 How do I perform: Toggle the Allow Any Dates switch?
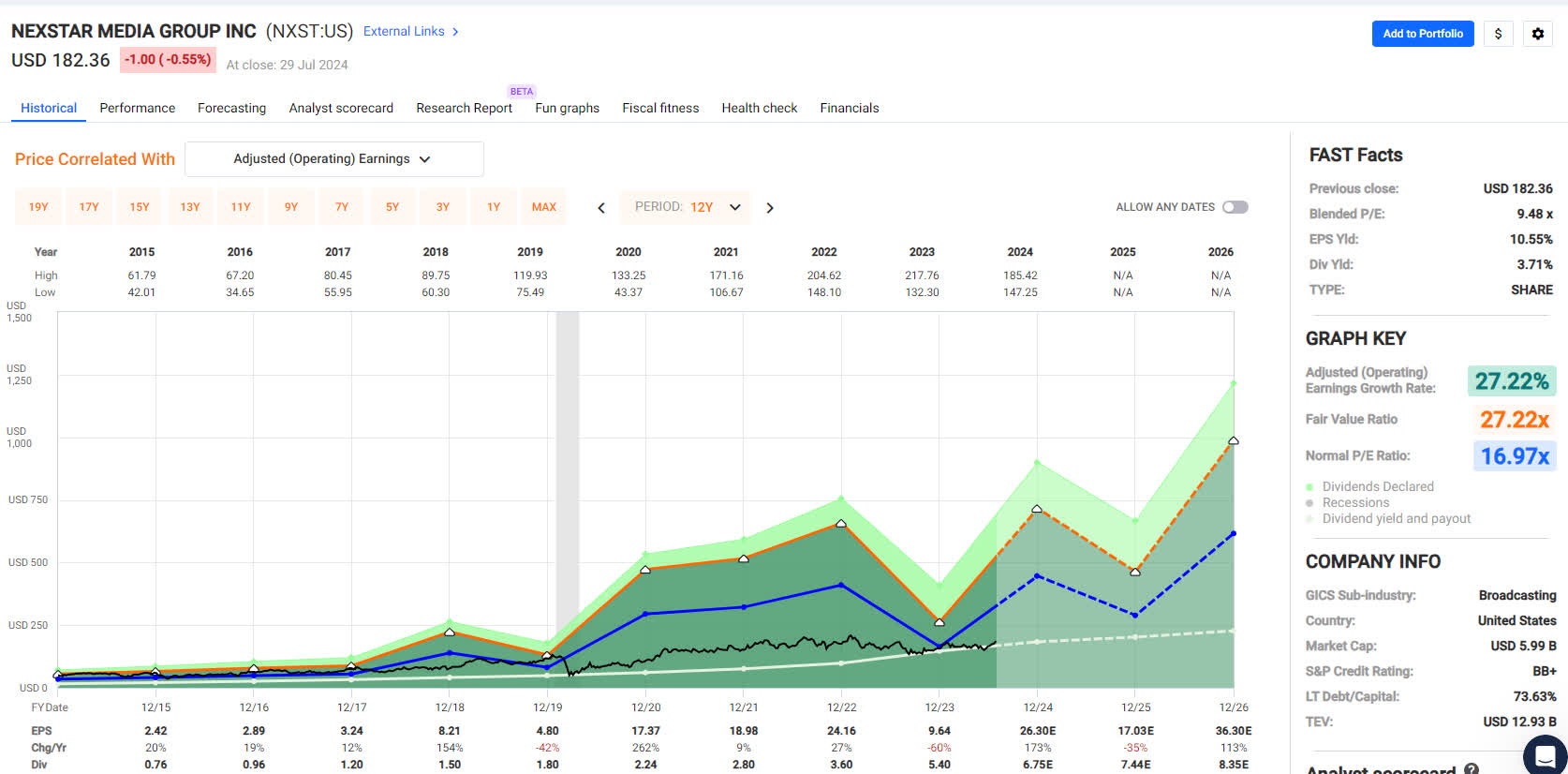coord(1235,207)
